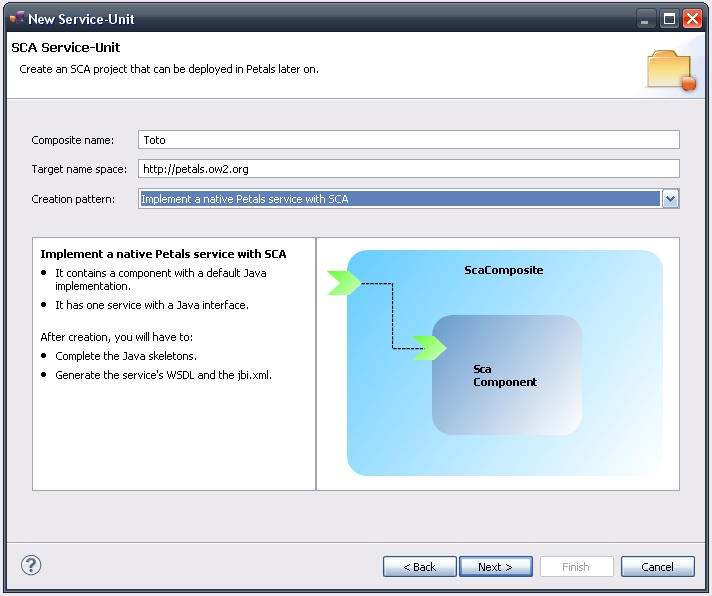The height and width of the screenshot is (596, 712).
Task: Click the dashed connector line in diagram
Action: 392,315
